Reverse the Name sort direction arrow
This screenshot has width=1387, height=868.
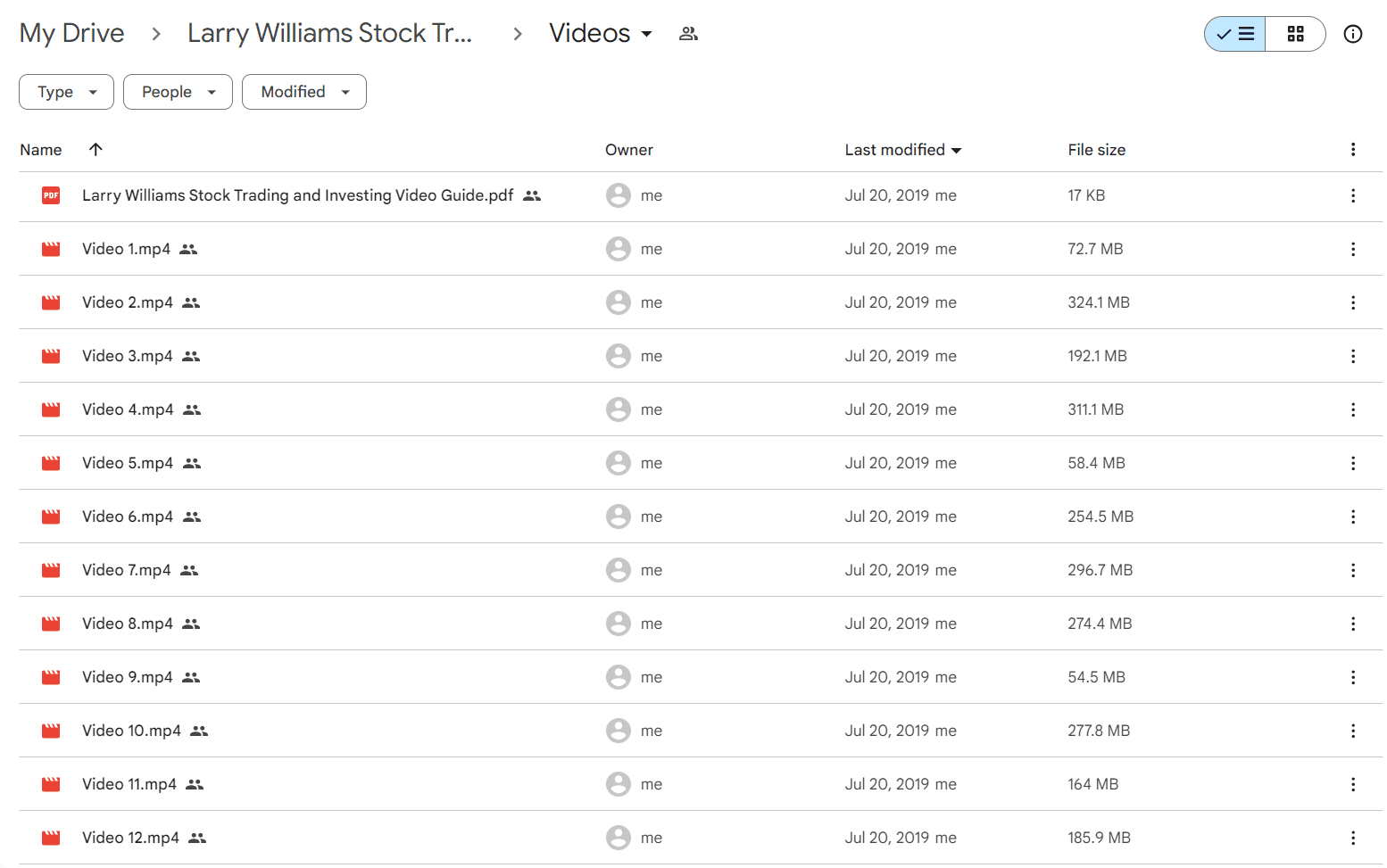pos(96,149)
